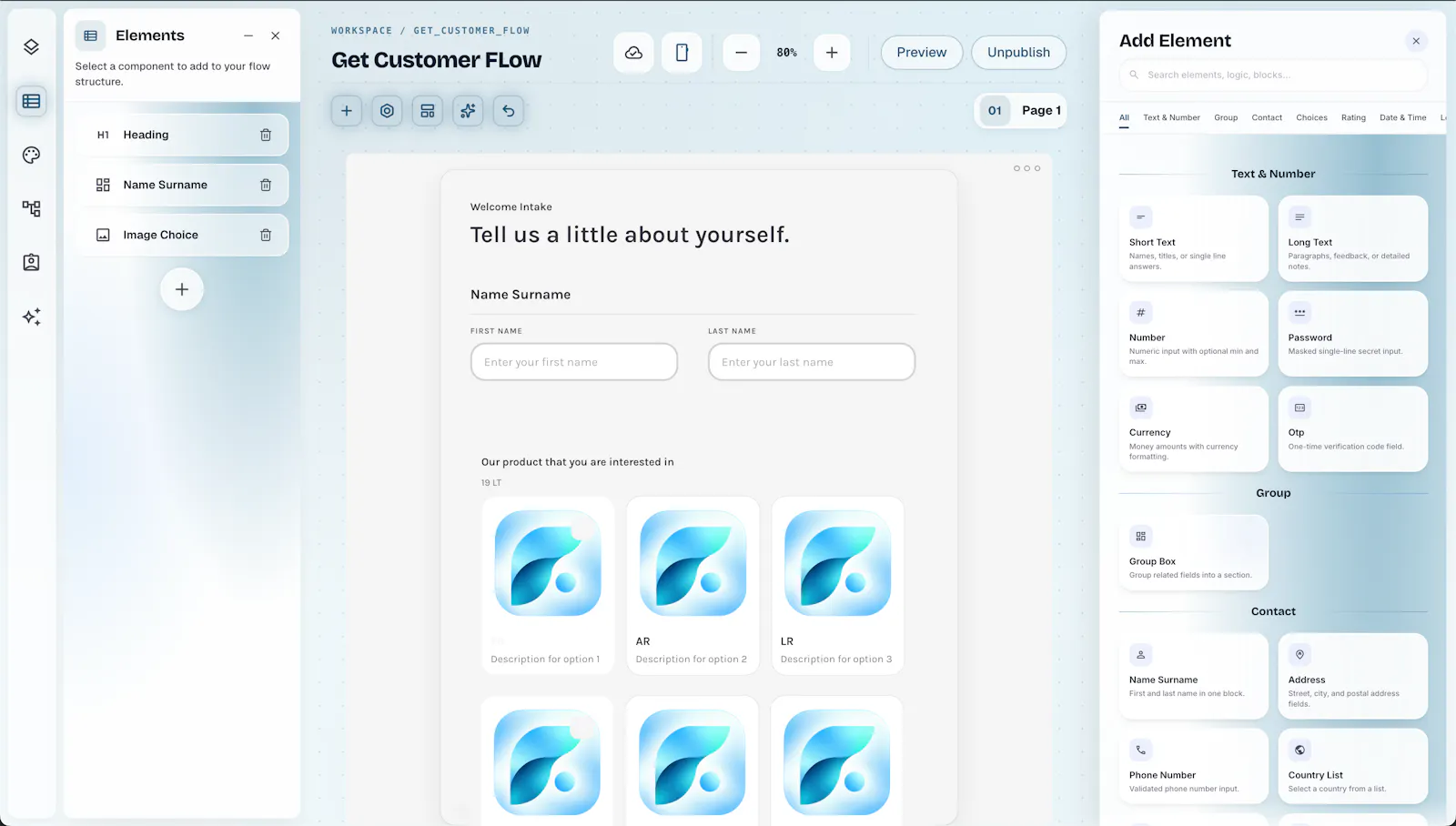Switch to Rating tab
Image resolution: width=1456 pixels, height=826 pixels.
[1353, 117]
